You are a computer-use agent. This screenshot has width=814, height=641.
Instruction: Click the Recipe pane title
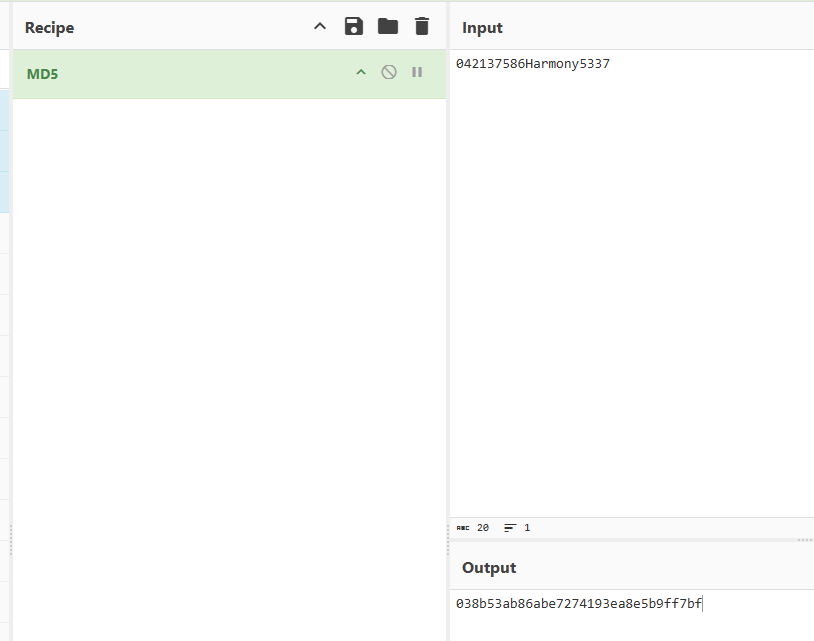point(50,28)
